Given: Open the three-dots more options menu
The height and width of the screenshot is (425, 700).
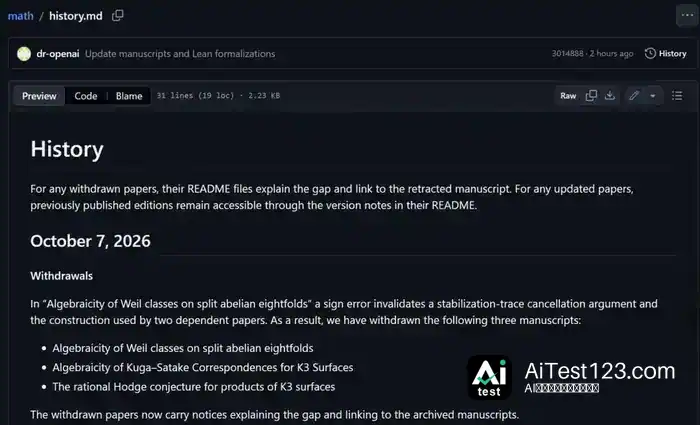Looking at the screenshot, I should click(x=687, y=15).
